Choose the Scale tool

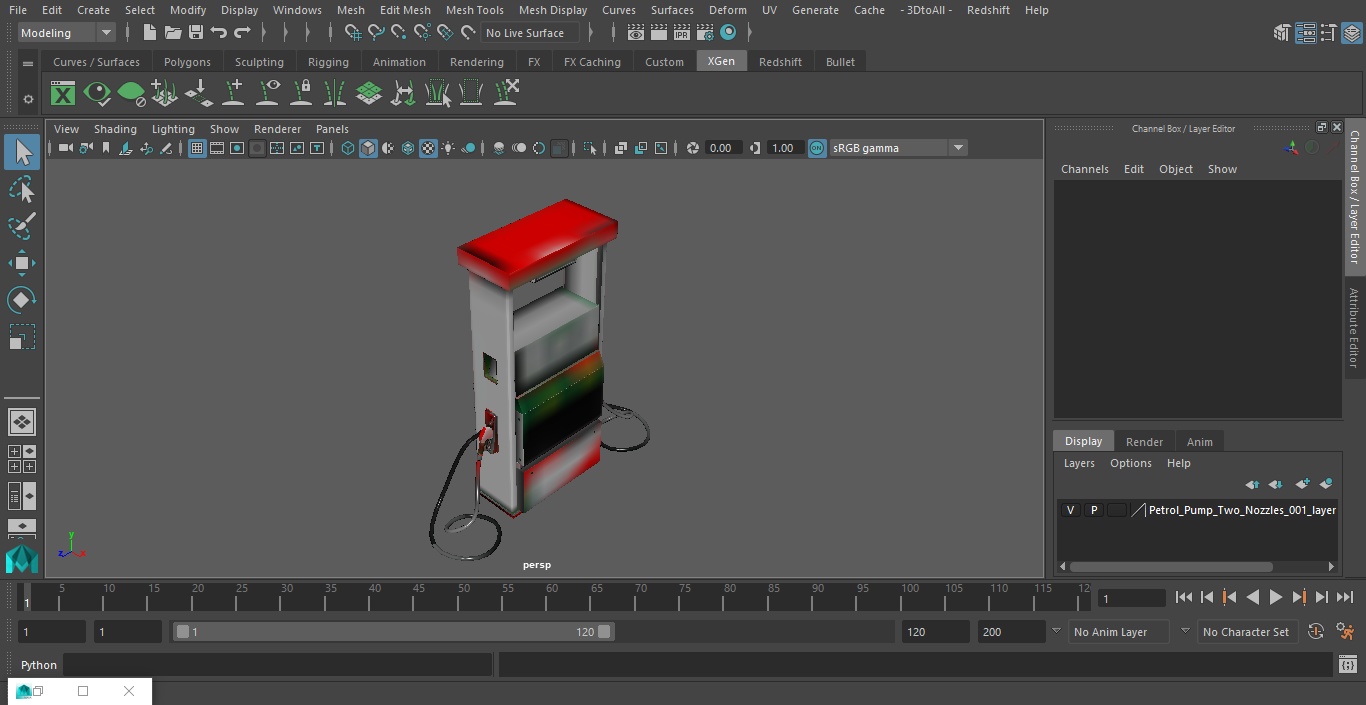[x=21, y=337]
